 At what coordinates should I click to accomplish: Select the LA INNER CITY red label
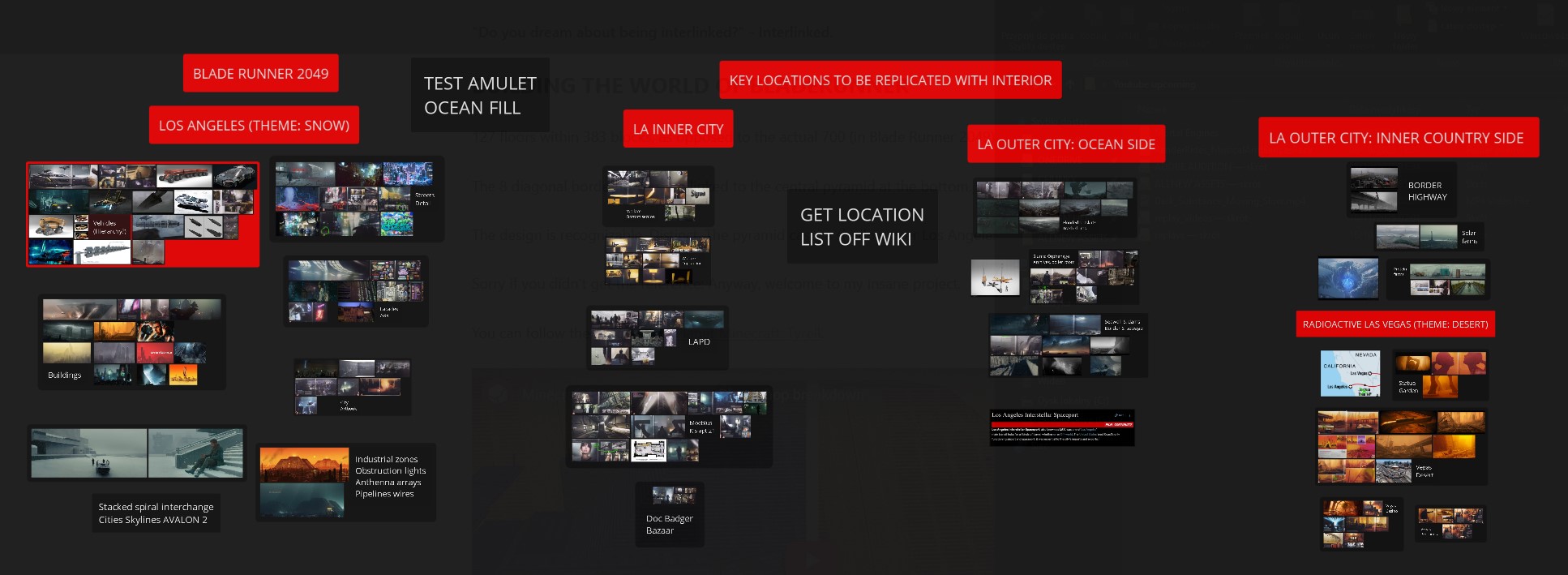678,129
